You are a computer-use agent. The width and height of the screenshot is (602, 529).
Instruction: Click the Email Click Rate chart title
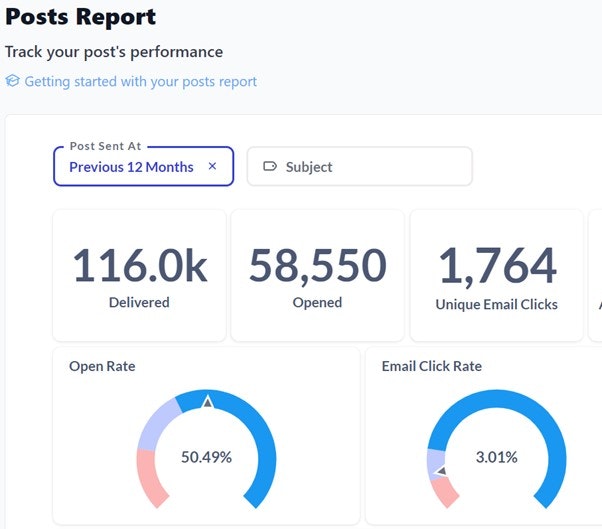[432, 366]
